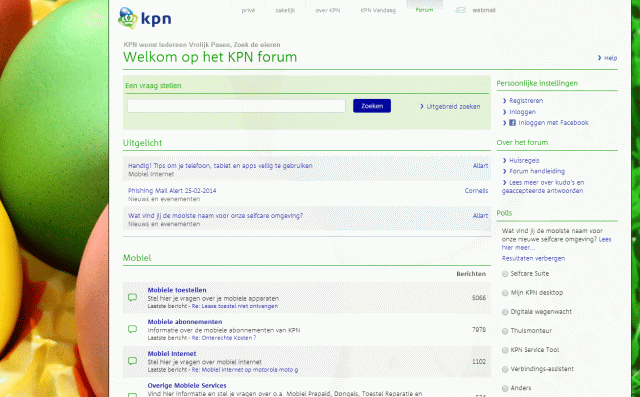Image resolution: width=640 pixels, height=397 pixels.
Task: Choose Thuismonteur in the poll
Action: pos(505,331)
